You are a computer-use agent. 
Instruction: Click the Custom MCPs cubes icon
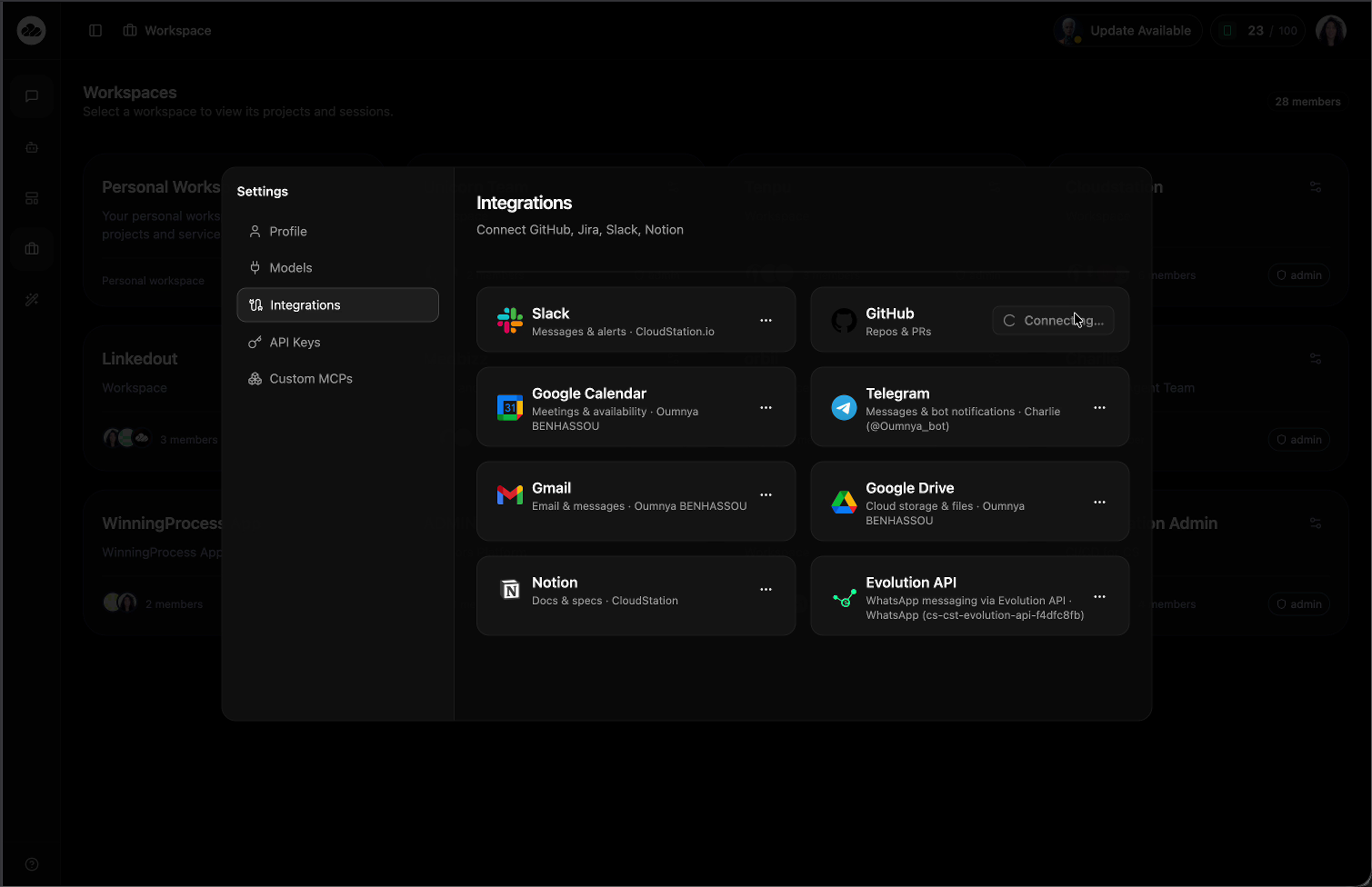(x=255, y=379)
